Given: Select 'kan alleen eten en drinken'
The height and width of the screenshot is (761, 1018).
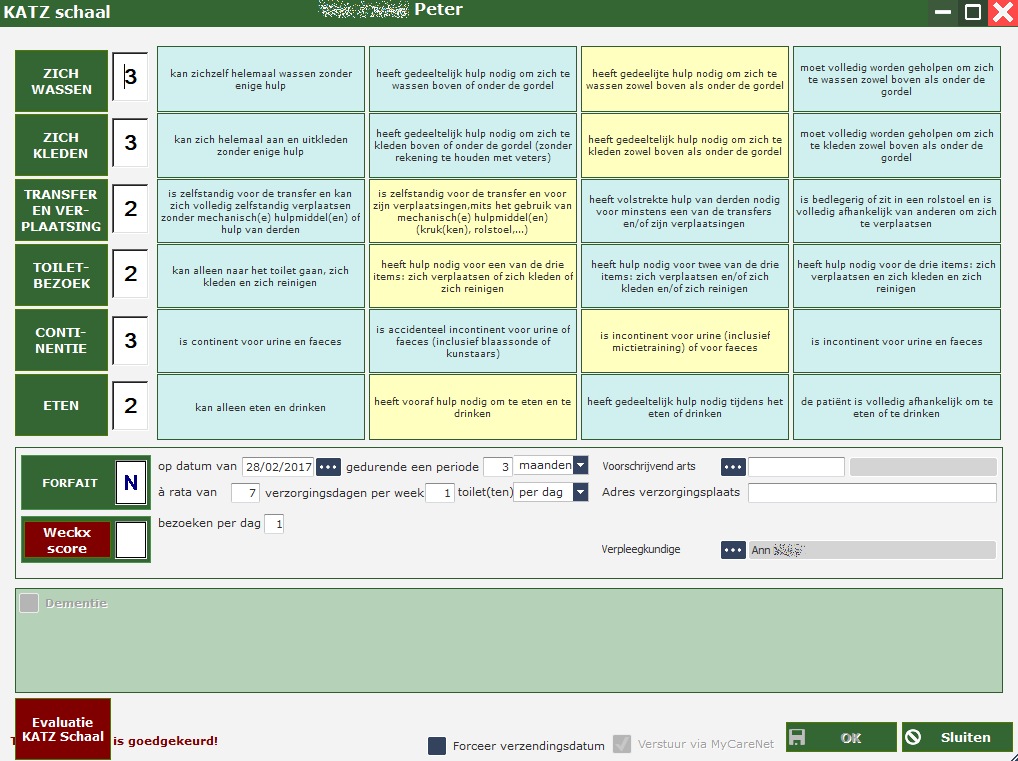Looking at the screenshot, I should pyautogui.click(x=261, y=407).
